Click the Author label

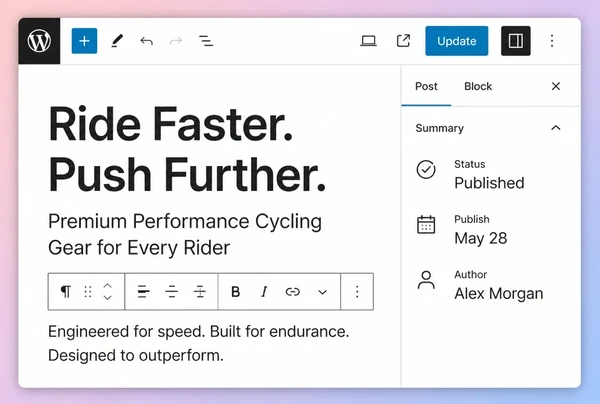click(470, 275)
